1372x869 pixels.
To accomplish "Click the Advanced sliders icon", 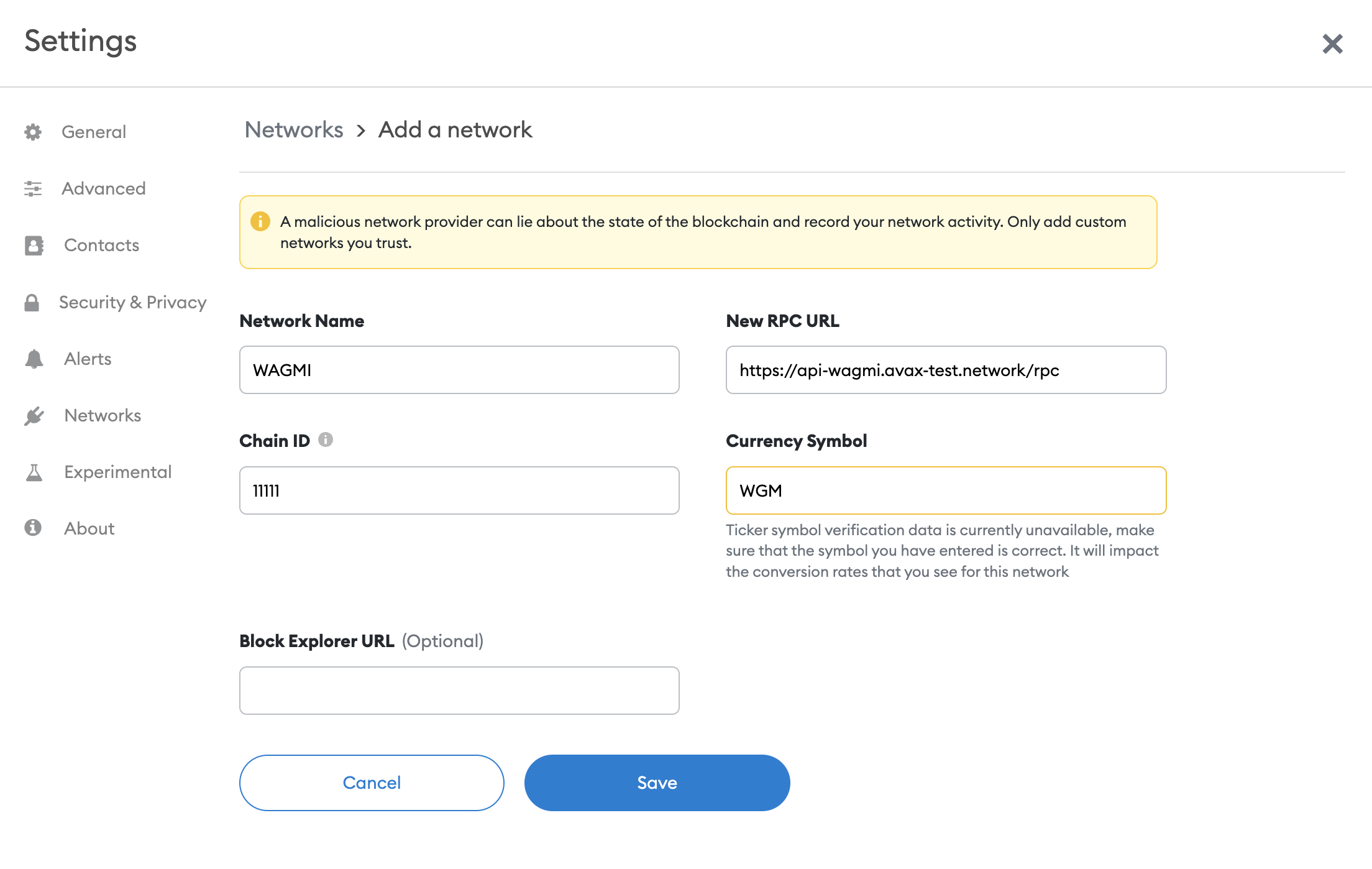I will click(33, 188).
